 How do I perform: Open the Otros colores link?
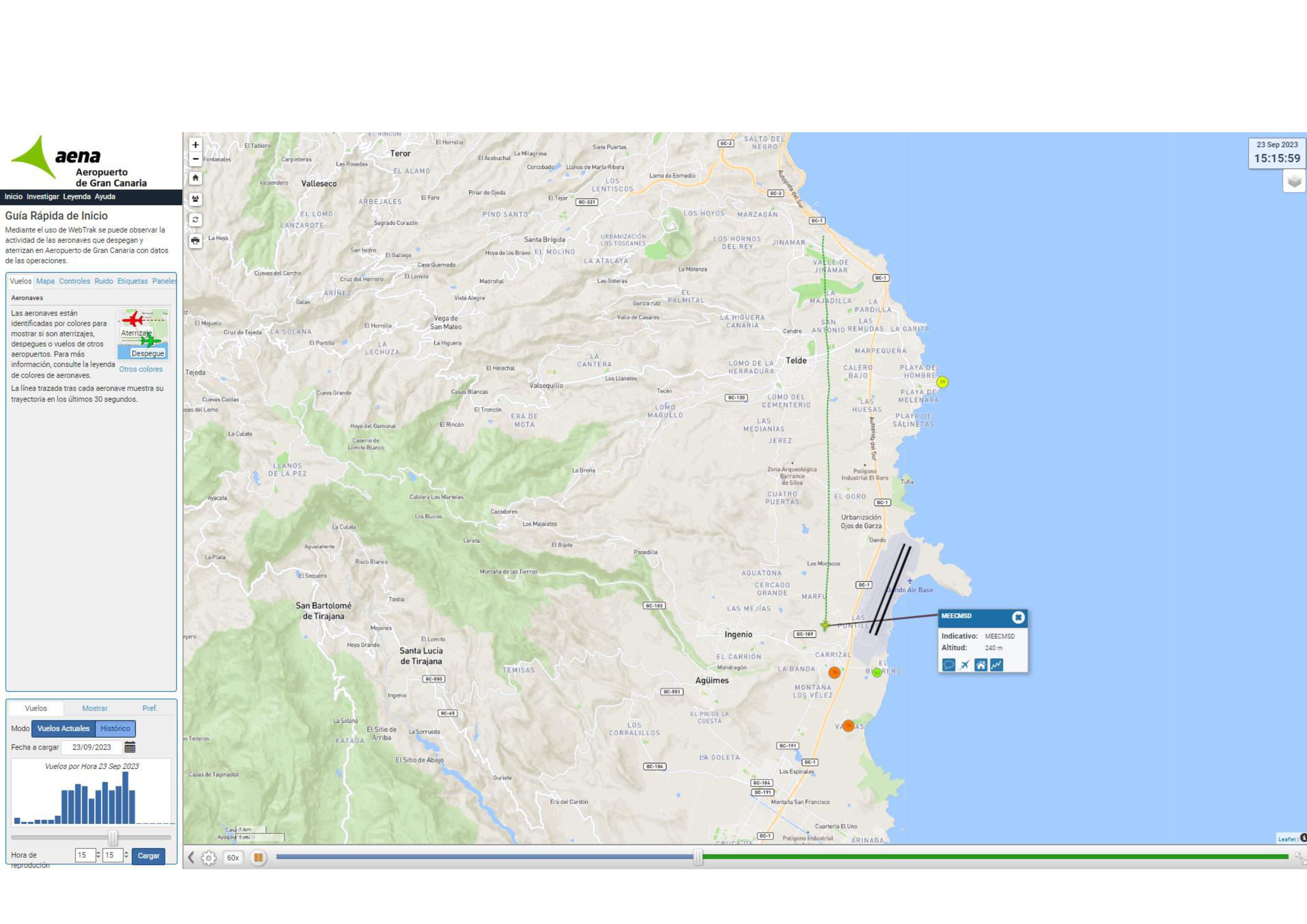coord(140,369)
